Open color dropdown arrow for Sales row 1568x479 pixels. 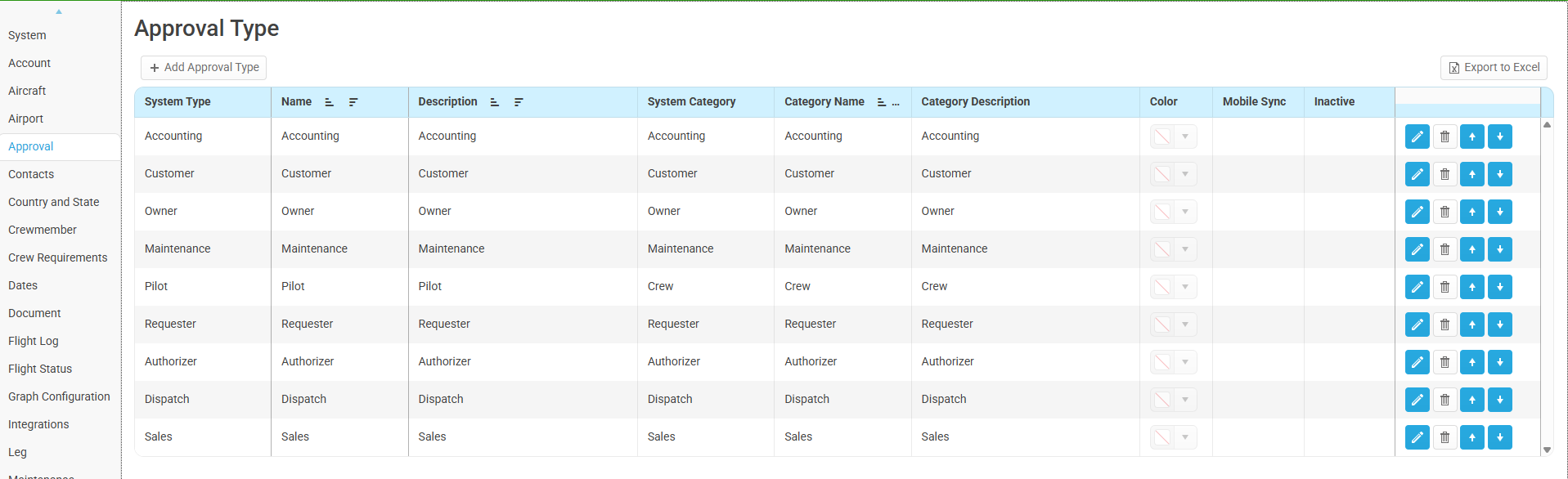(x=1184, y=437)
